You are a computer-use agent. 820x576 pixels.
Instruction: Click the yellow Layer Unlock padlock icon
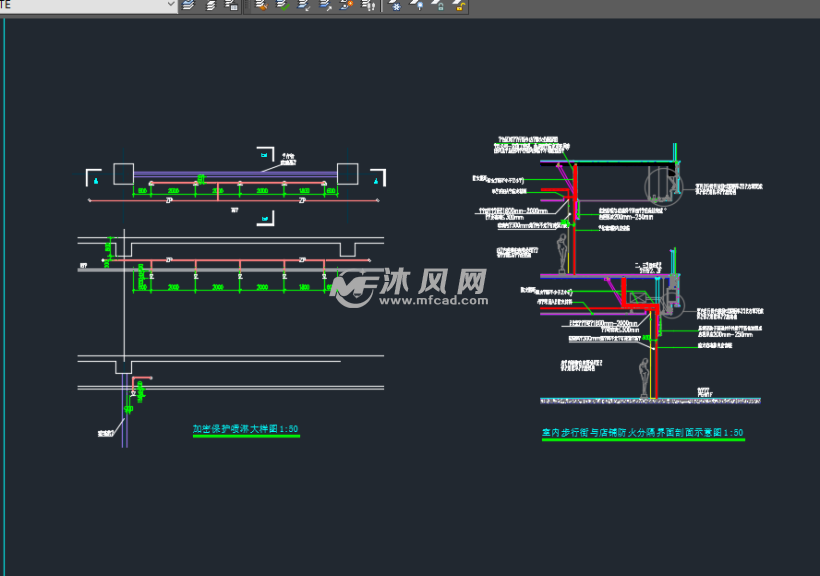pos(459,5)
